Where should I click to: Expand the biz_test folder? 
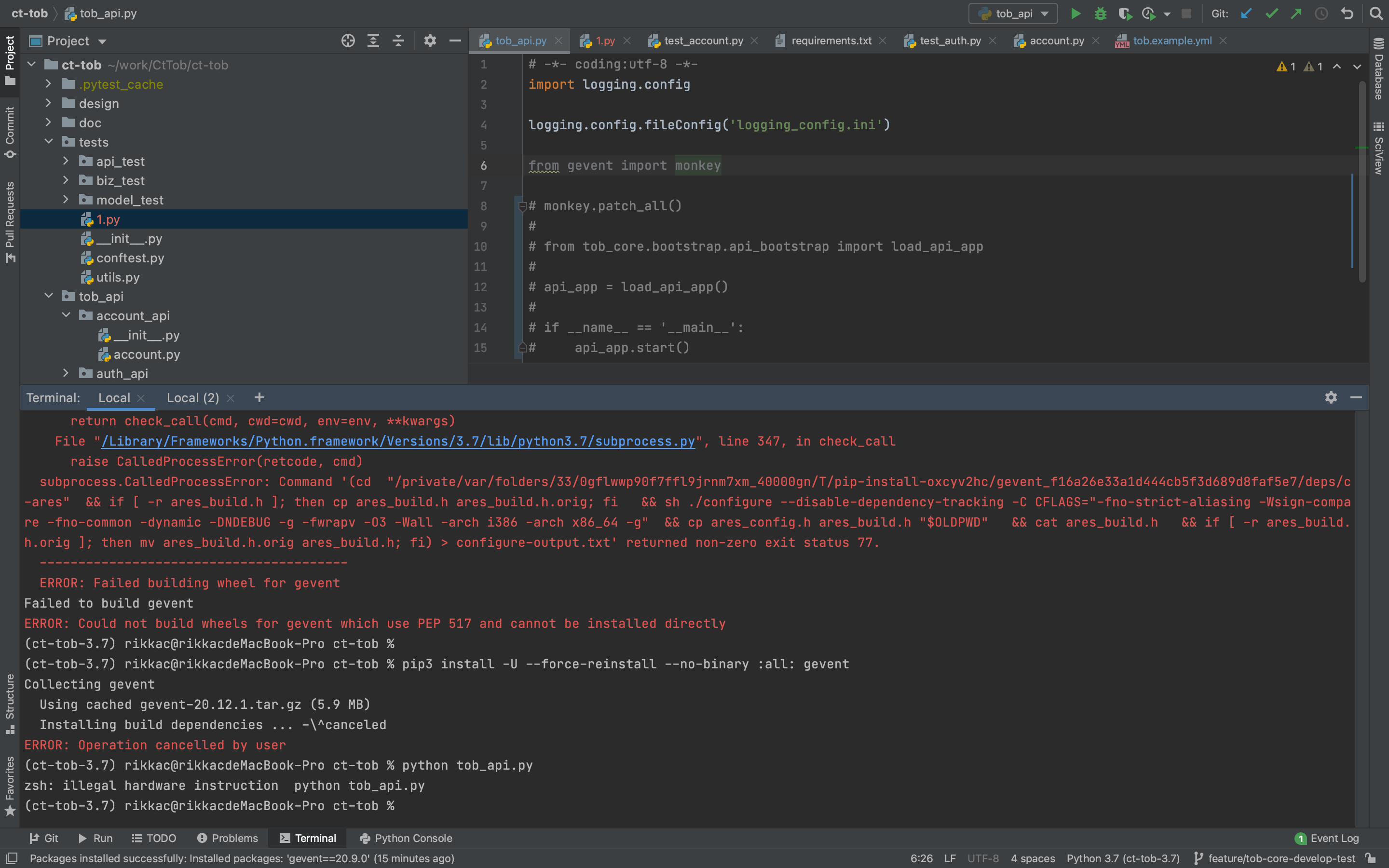66,180
